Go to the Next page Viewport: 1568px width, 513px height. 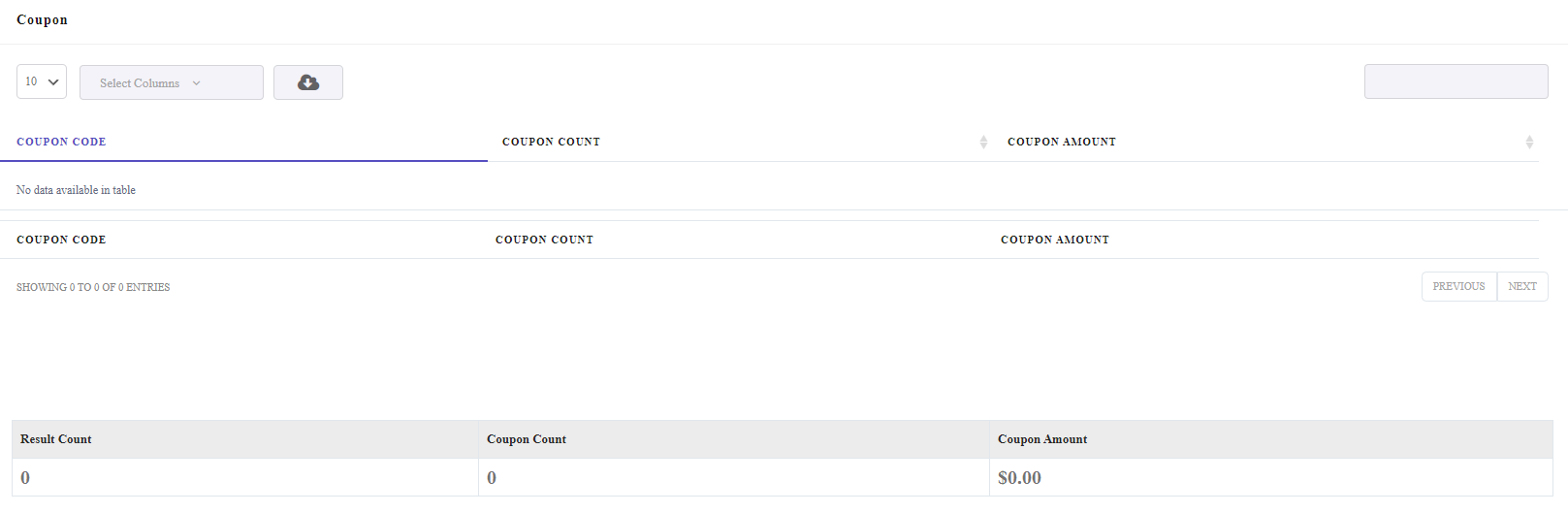click(x=1522, y=287)
